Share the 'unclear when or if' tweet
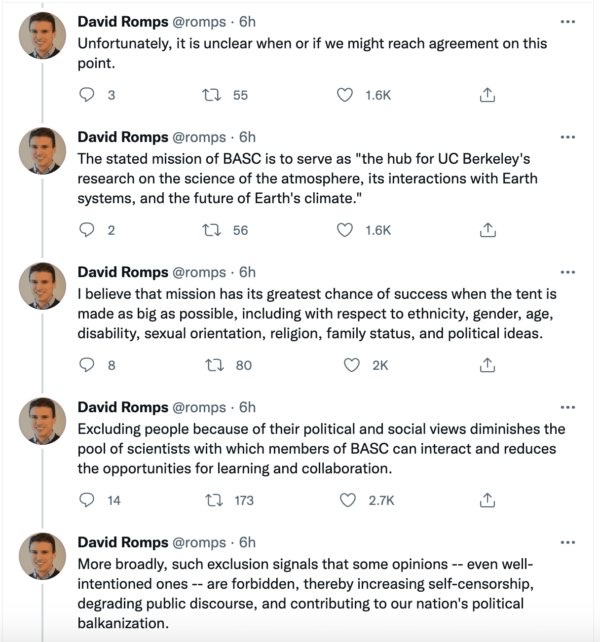The image size is (600, 642). (x=488, y=94)
